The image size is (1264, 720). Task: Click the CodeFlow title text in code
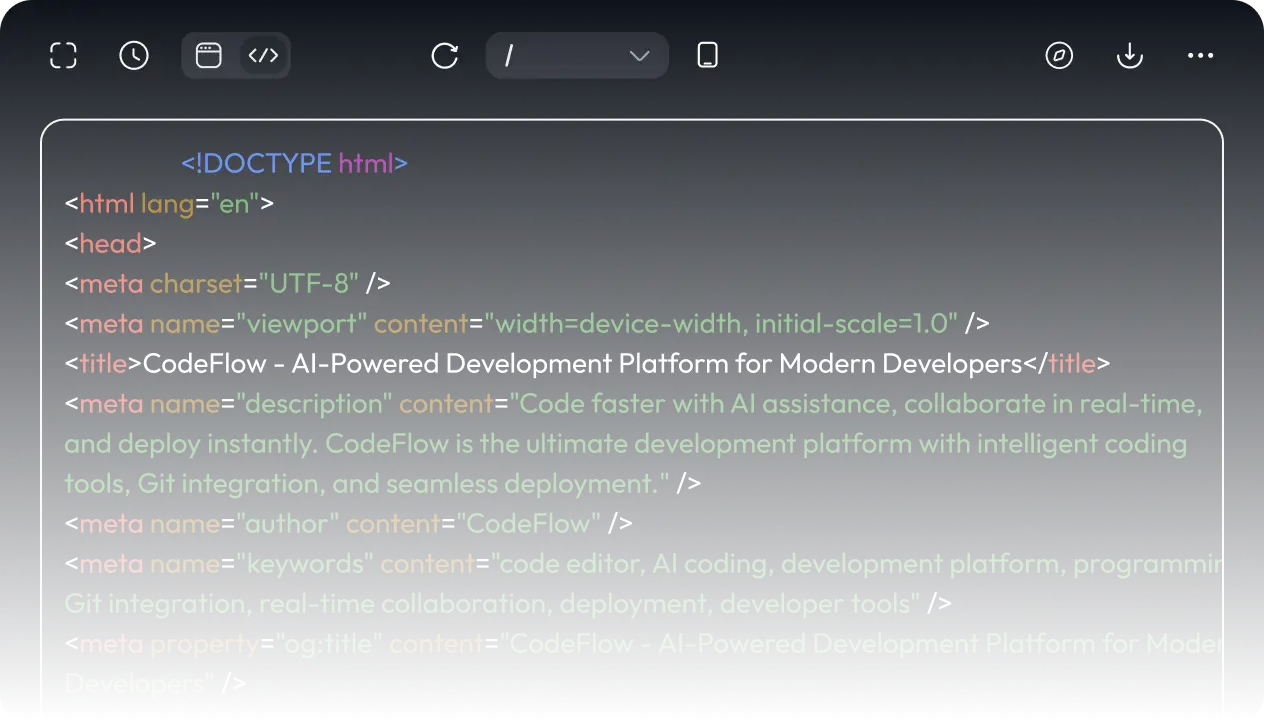[x=582, y=363]
